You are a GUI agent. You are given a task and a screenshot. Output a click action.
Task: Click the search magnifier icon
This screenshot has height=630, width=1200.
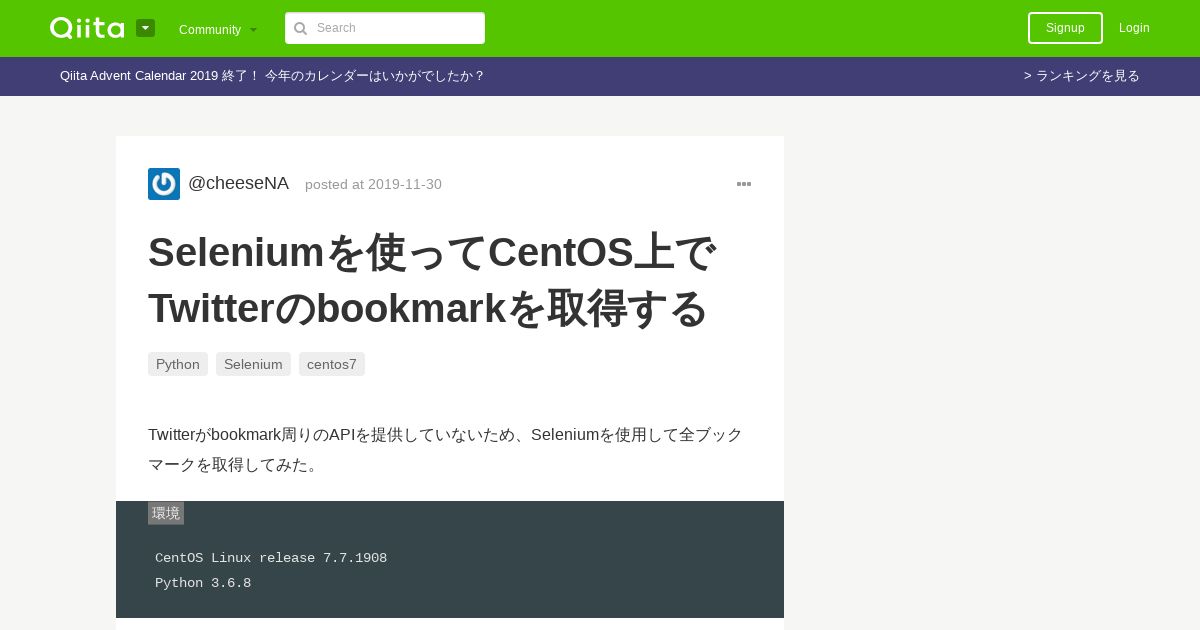click(300, 28)
